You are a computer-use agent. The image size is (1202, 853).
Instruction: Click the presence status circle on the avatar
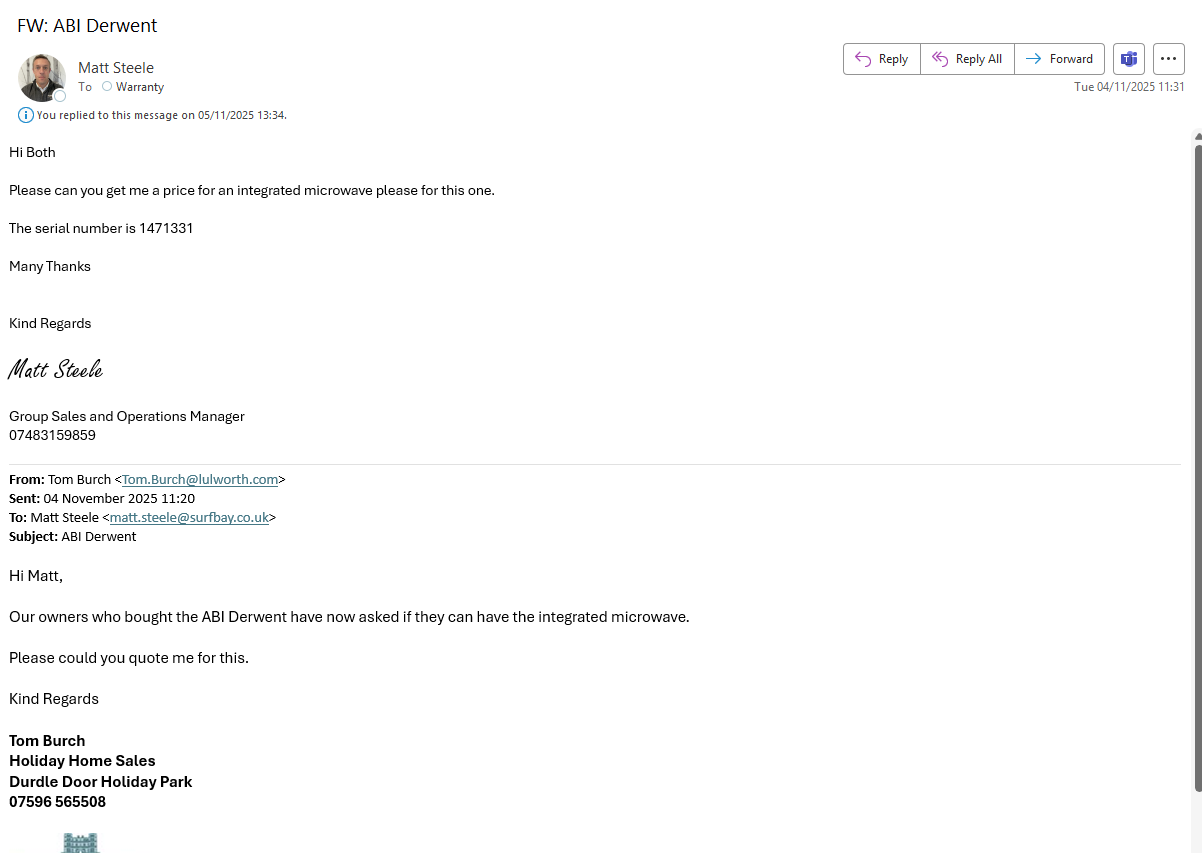click(x=60, y=96)
